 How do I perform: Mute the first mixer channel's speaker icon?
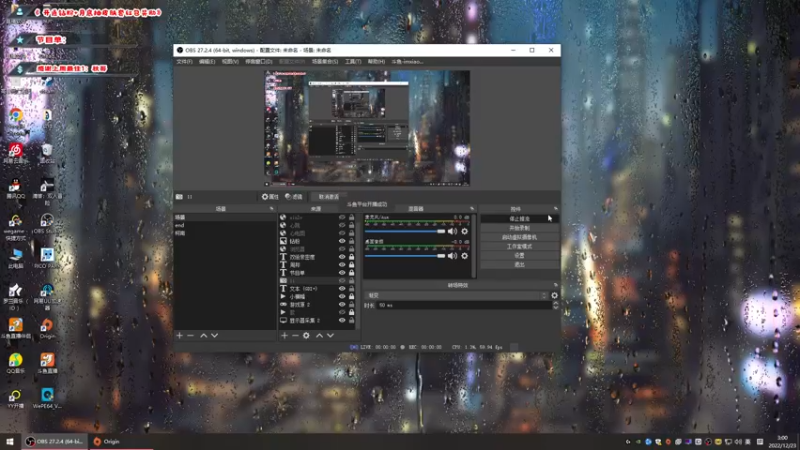[x=453, y=231]
